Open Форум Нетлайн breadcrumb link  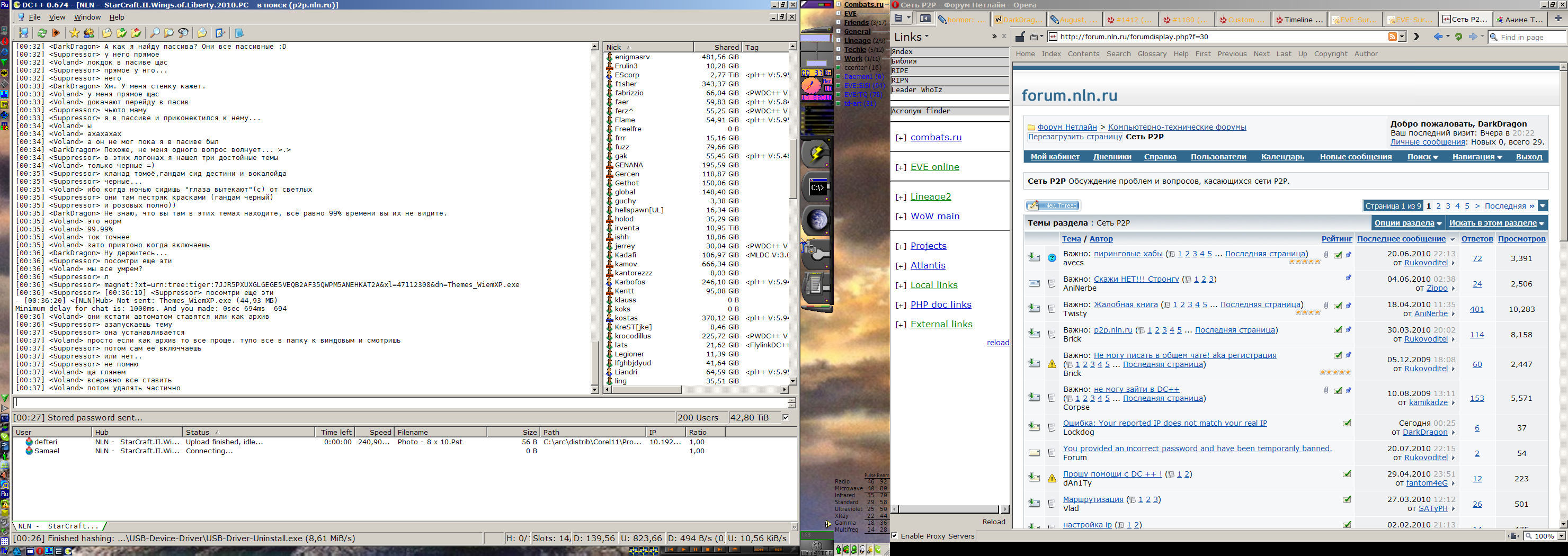[1067, 127]
